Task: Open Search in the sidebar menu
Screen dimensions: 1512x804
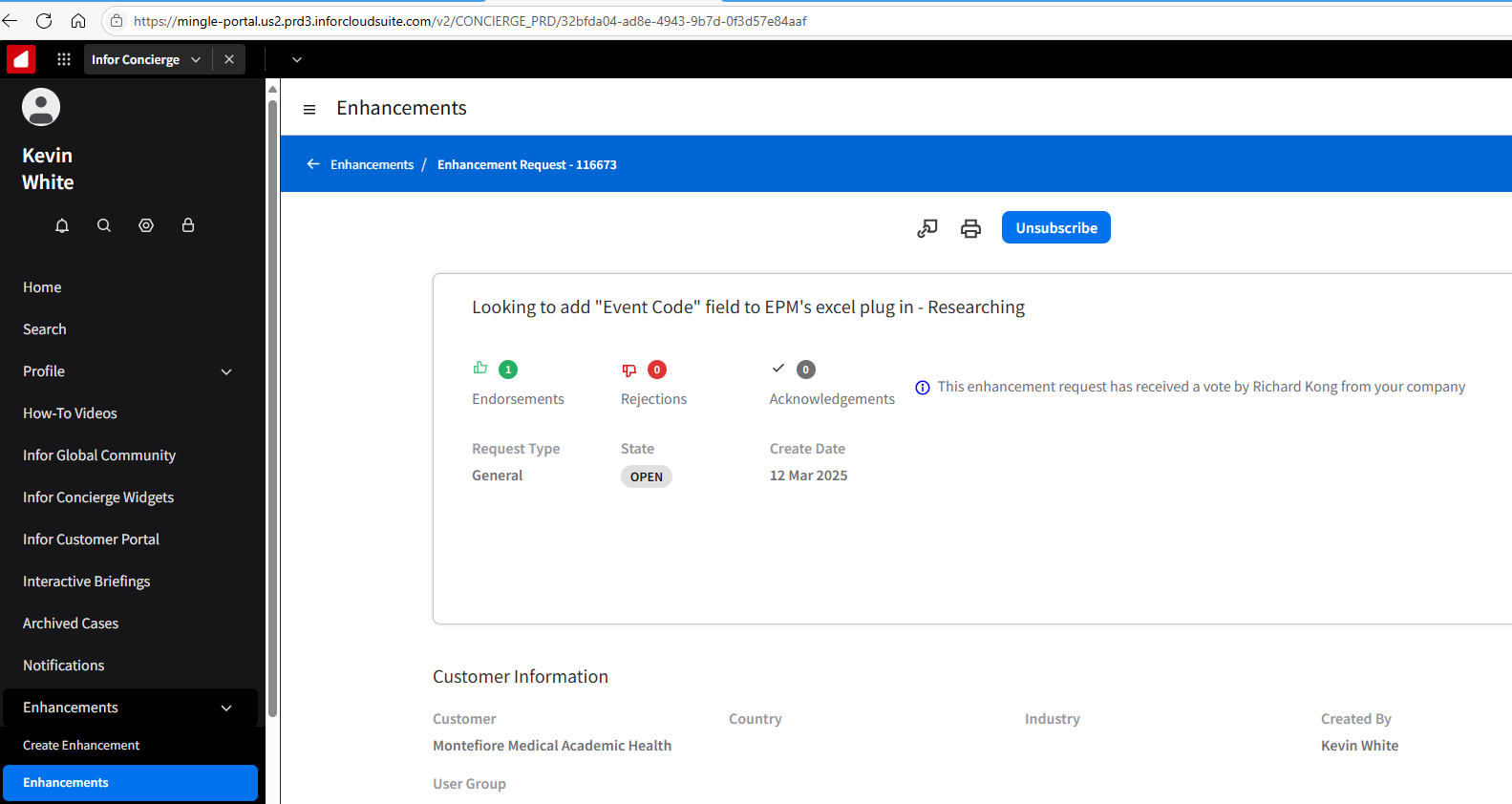Action: coord(45,329)
